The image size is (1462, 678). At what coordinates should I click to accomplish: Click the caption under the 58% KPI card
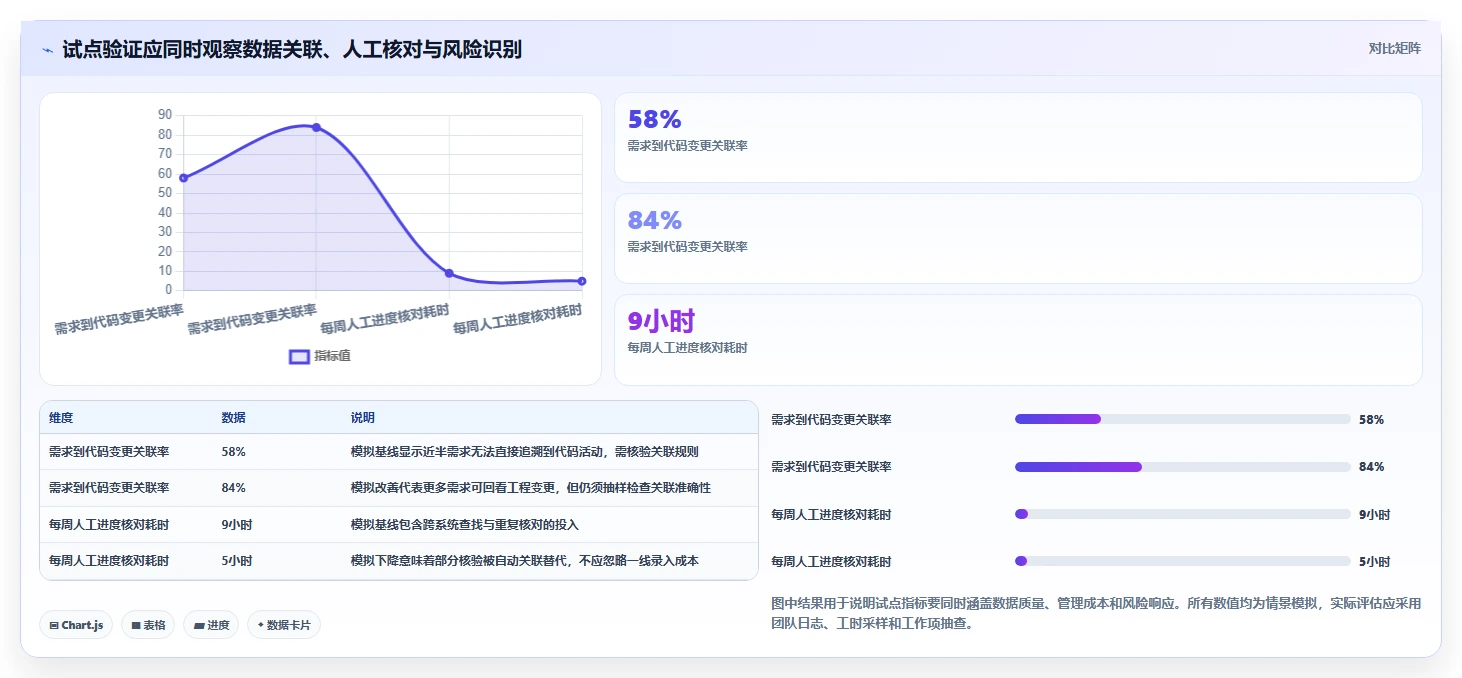[687, 146]
